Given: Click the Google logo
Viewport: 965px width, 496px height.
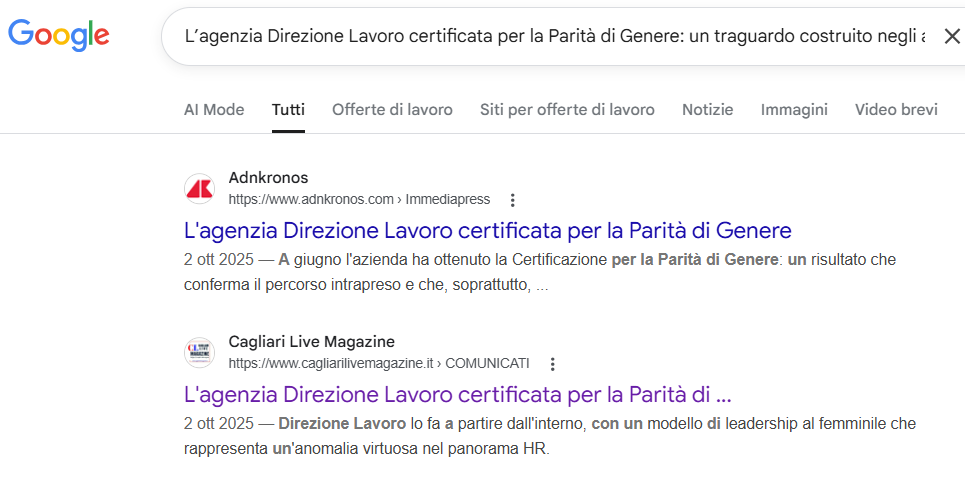Looking at the screenshot, I should point(58,35).
